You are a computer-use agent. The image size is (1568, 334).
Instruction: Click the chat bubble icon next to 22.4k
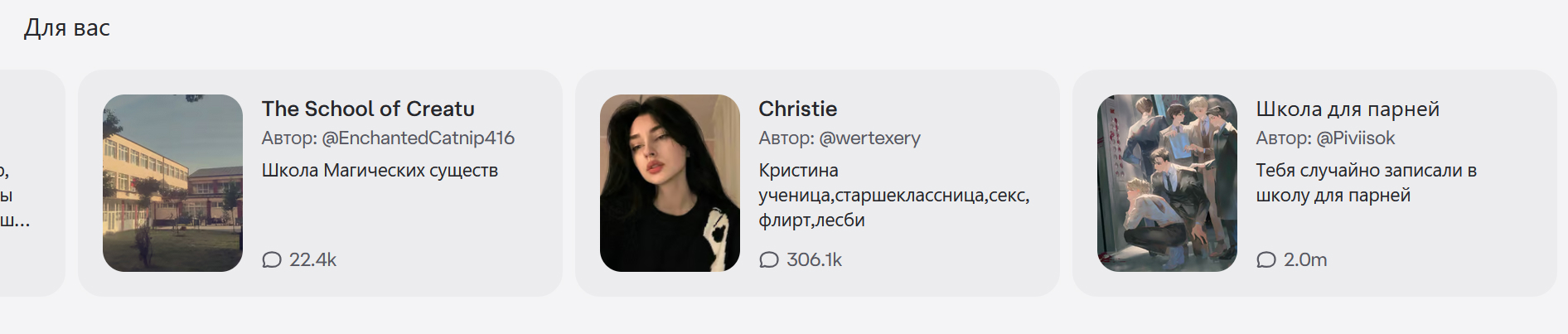point(272,260)
